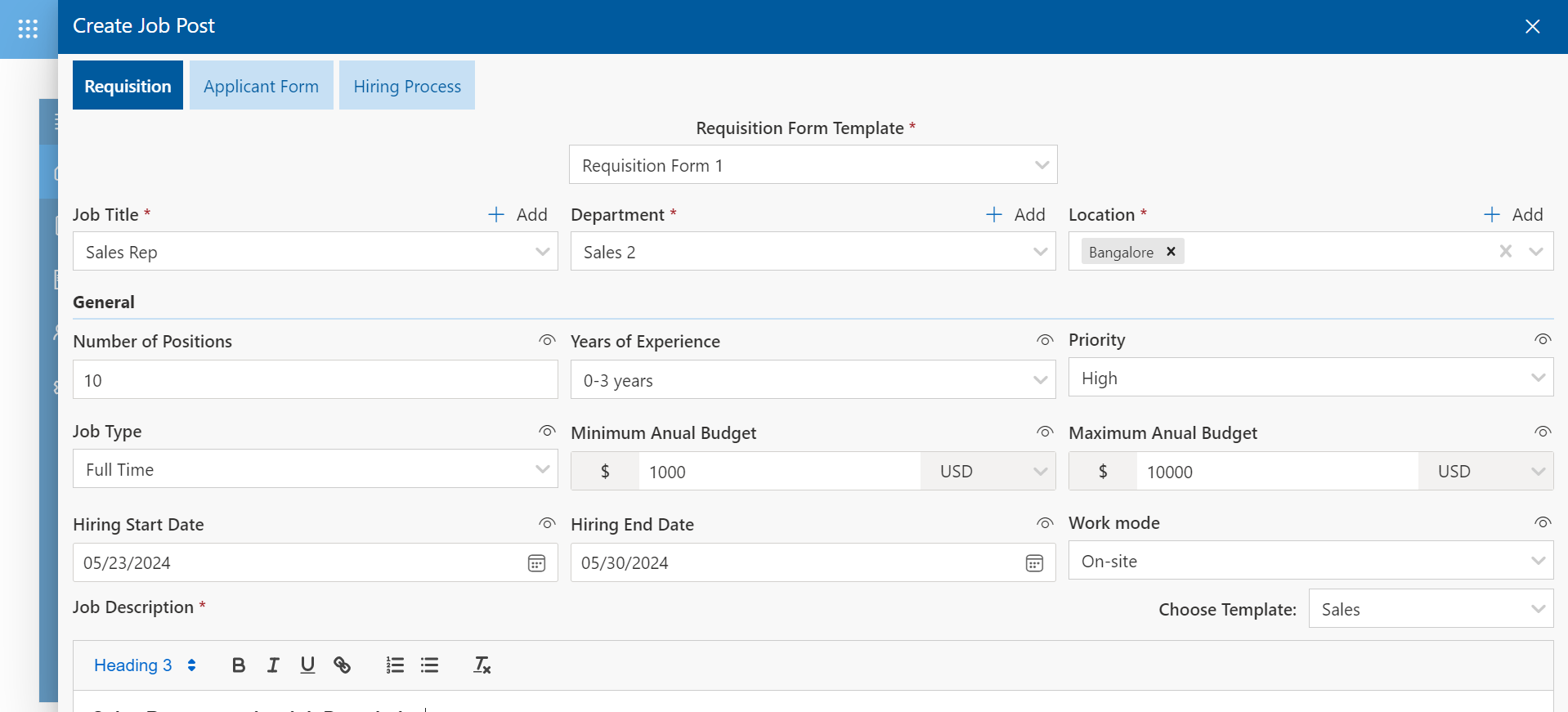The height and width of the screenshot is (712, 1568).
Task: Open the Job Title dropdown showing Sales Rep
Action: pyautogui.click(x=315, y=252)
